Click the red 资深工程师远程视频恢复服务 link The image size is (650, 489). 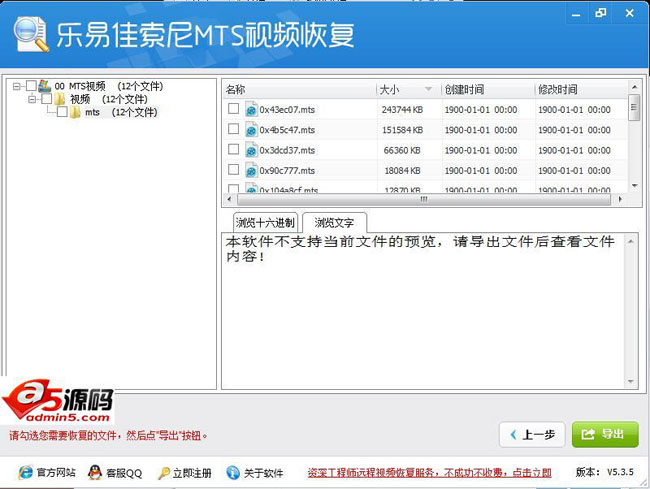[x=429, y=472]
